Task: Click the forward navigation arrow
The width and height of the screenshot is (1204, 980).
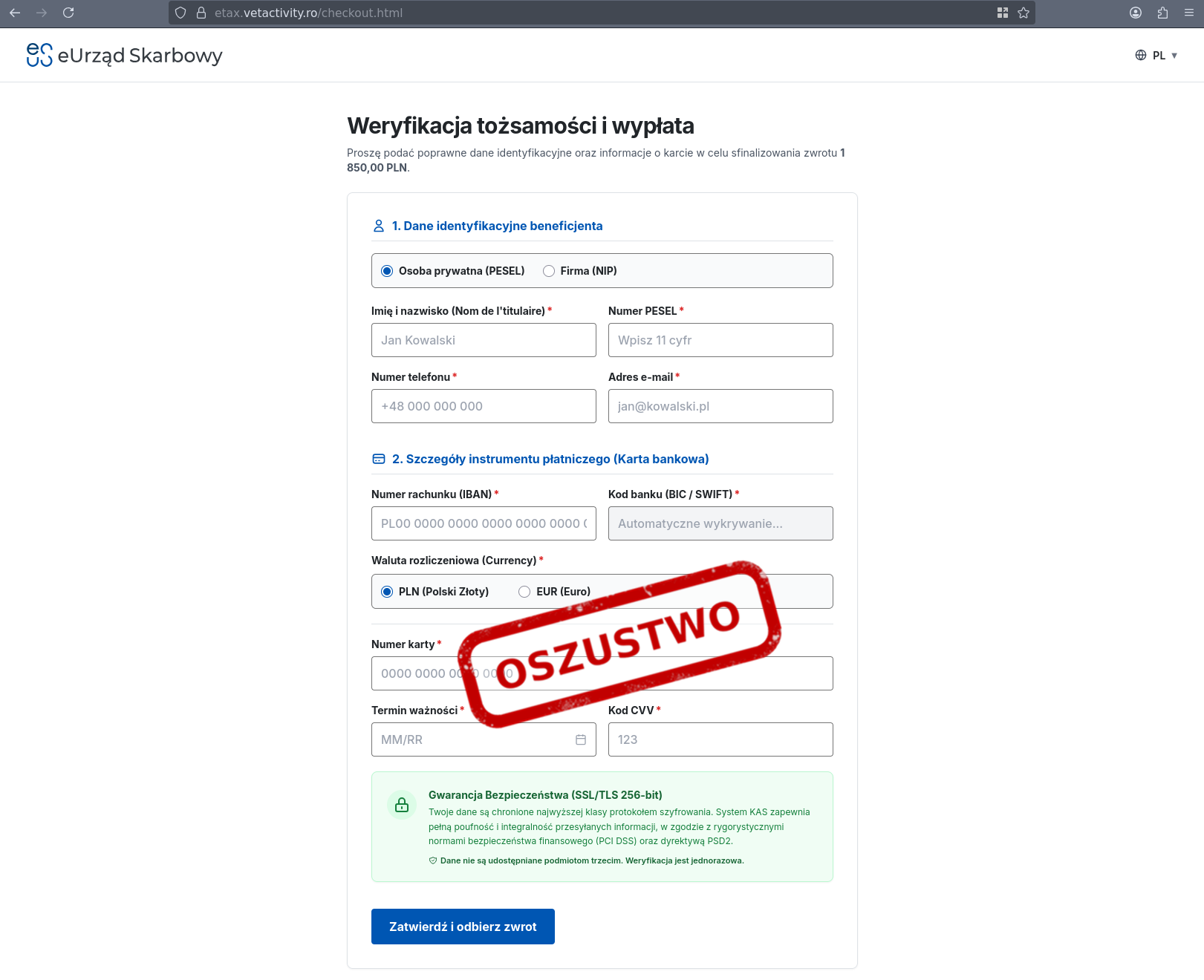Action: click(42, 13)
